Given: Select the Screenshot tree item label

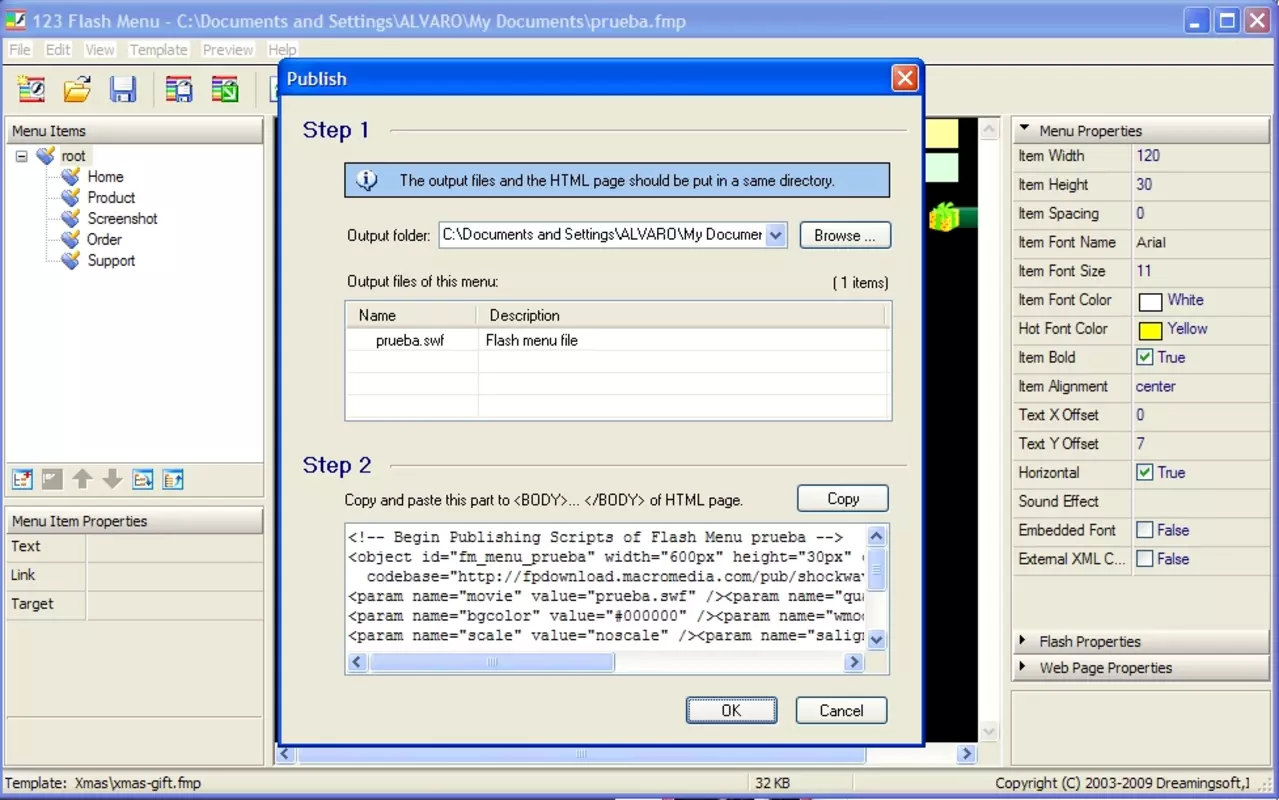Looking at the screenshot, I should 122,218.
